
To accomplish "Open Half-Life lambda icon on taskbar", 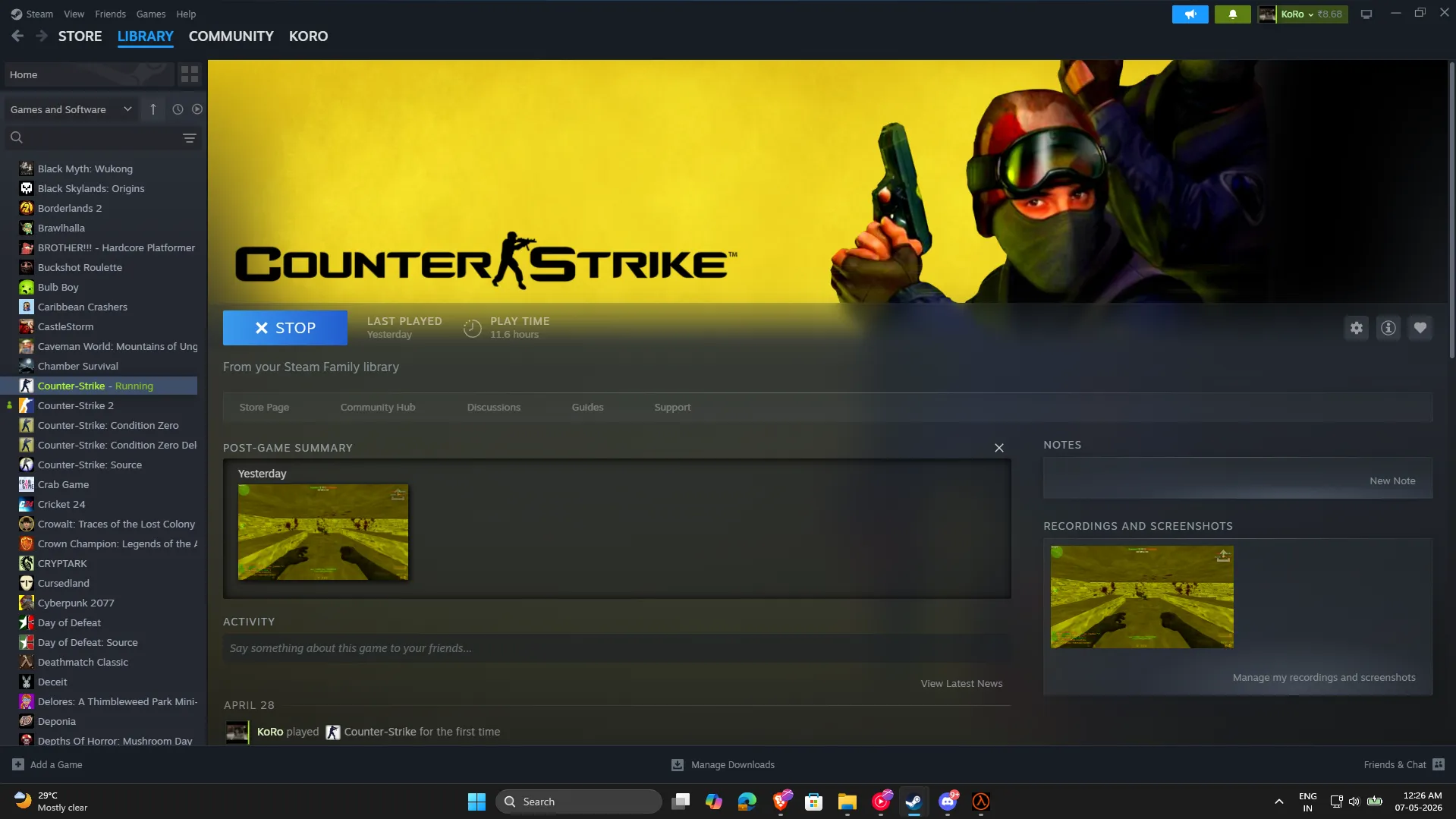I will [x=981, y=802].
